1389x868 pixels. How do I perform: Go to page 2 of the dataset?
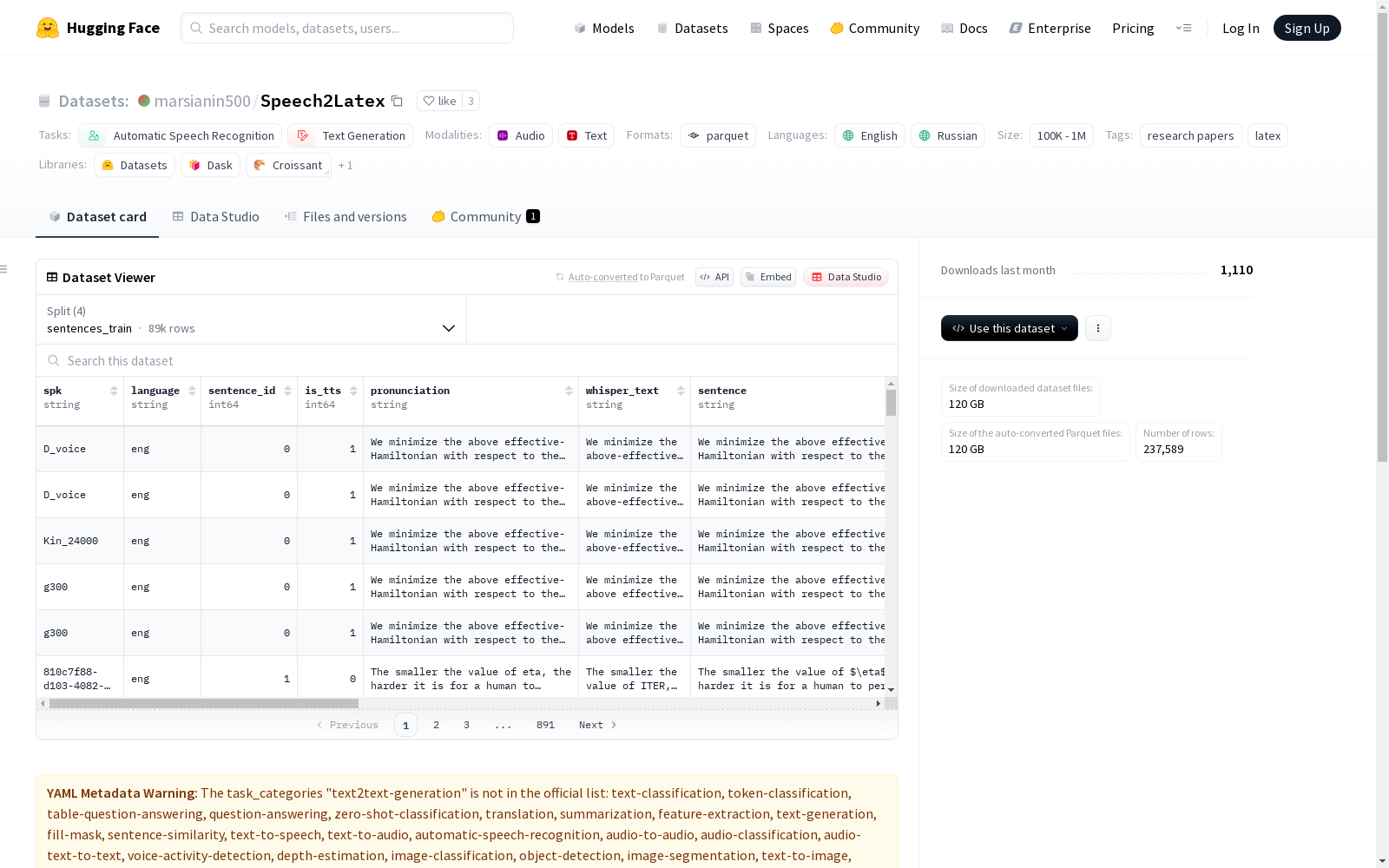click(436, 725)
